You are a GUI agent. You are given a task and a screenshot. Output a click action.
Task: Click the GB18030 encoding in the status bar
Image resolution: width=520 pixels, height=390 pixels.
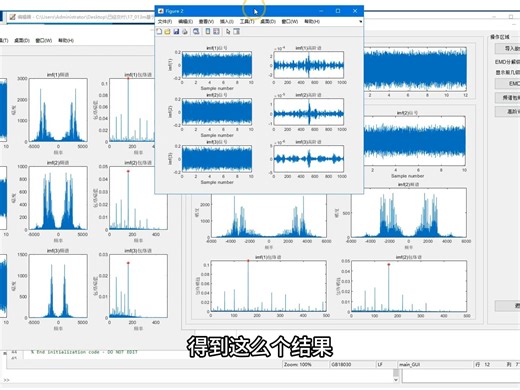[x=341, y=364]
